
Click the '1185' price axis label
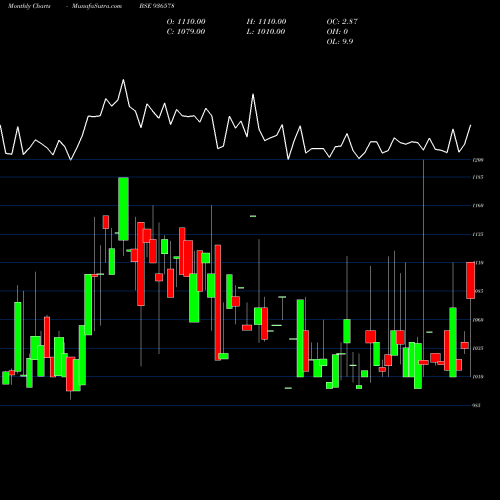pos(478,177)
